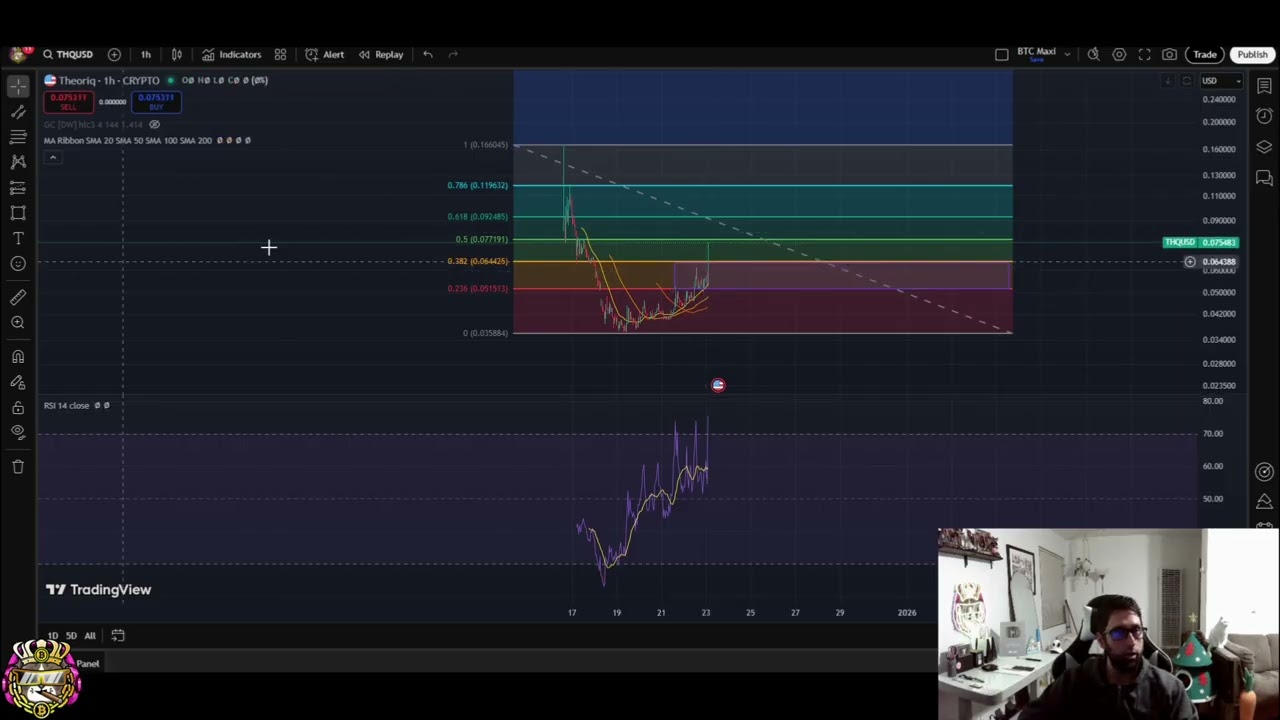Open the Indicators dialog
The width and height of the screenshot is (1280, 720).
[232, 54]
